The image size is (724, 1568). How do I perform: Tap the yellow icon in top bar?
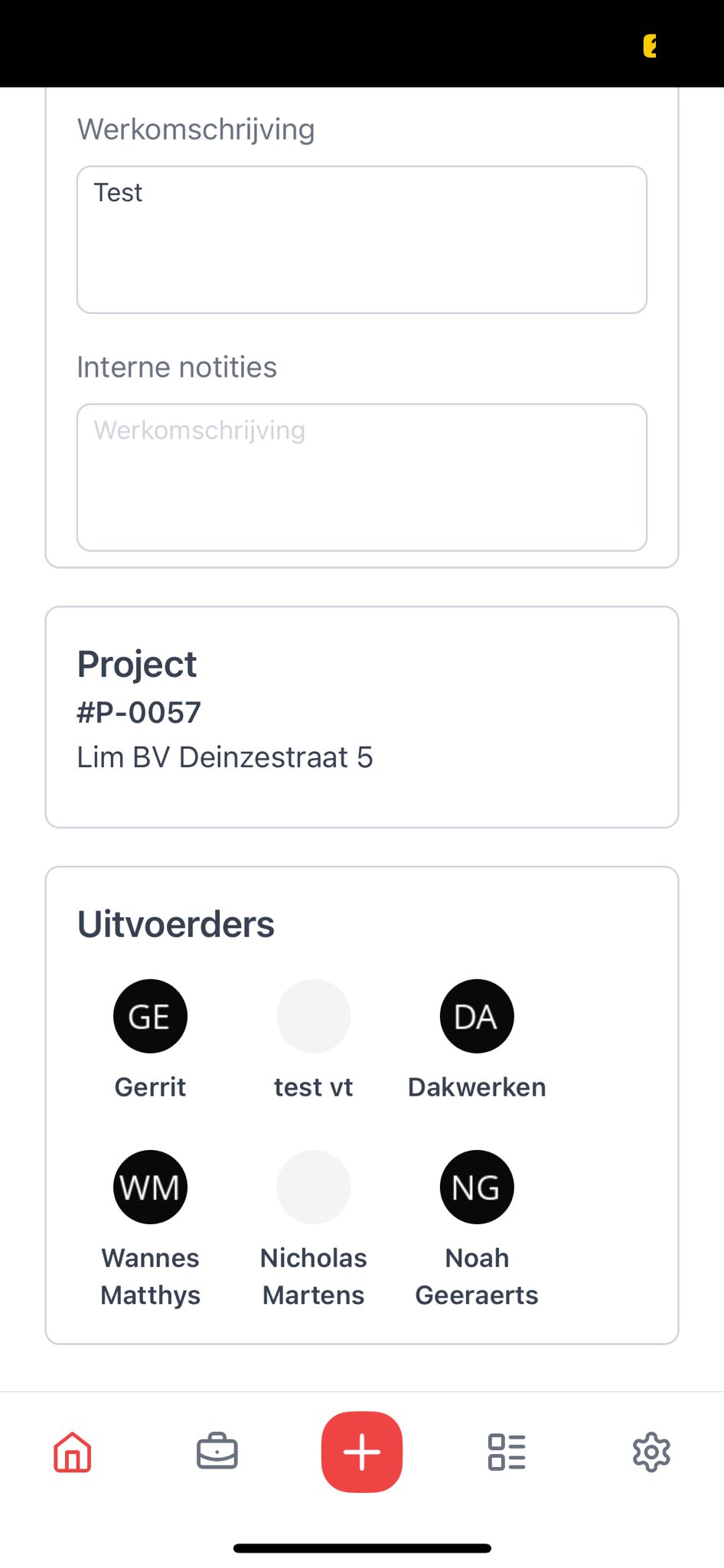coord(651,46)
